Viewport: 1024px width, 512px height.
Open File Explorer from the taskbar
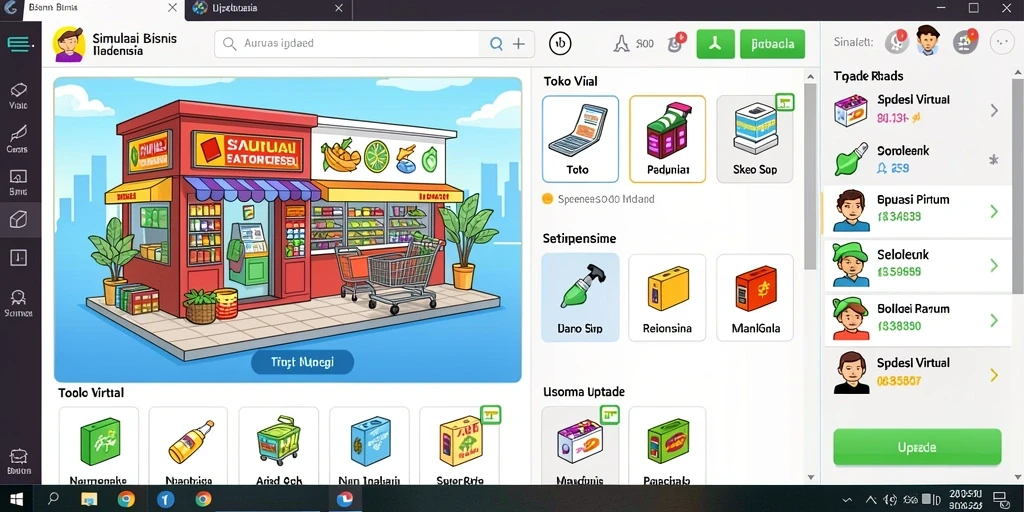pyautogui.click(x=89, y=500)
